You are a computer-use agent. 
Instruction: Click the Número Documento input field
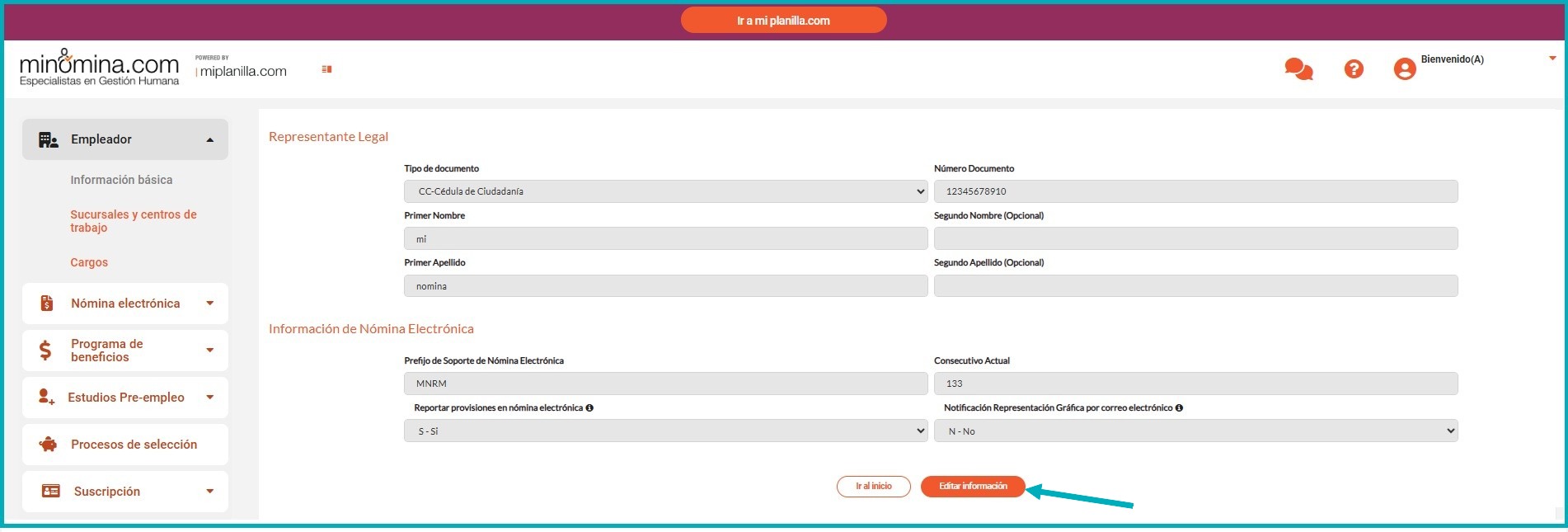coord(1195,191)
